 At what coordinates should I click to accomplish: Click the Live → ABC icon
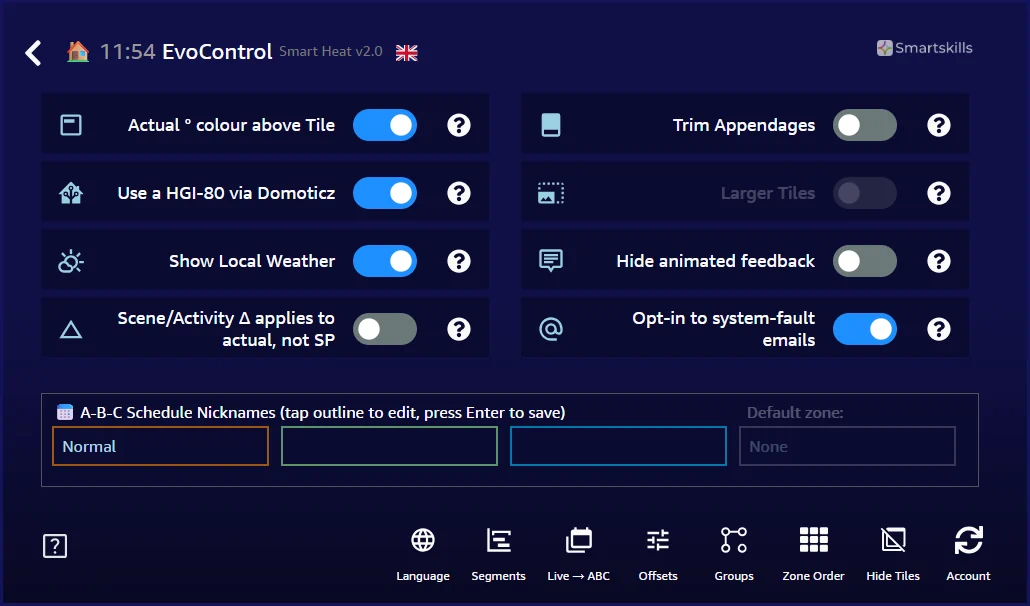[578, 541]
